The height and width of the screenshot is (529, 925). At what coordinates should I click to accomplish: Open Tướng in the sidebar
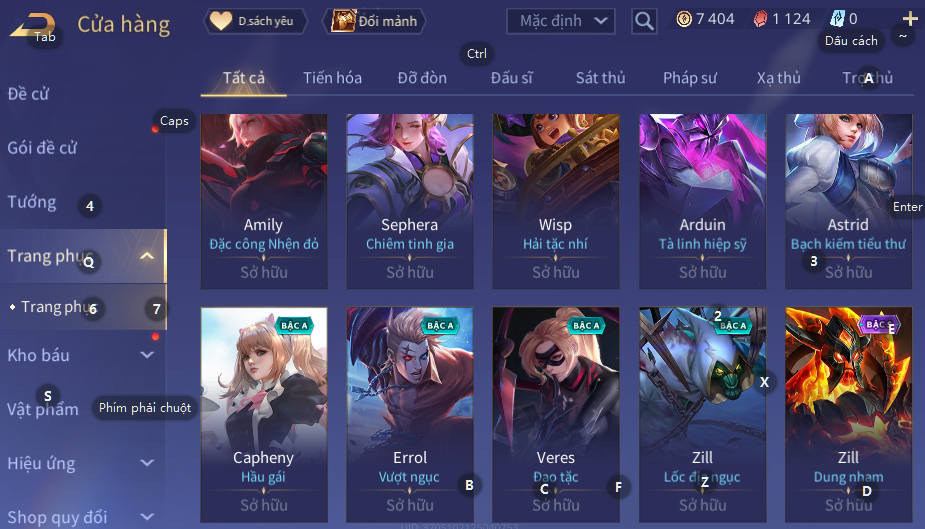[32, 202]
